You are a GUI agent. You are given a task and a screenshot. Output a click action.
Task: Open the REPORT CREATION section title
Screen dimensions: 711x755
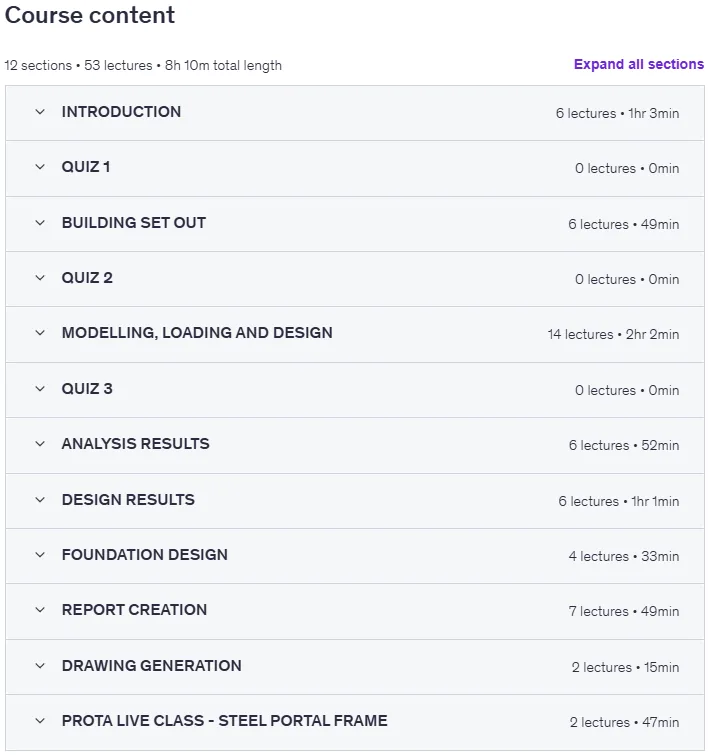pyautogui.click(x=134, y=610)
